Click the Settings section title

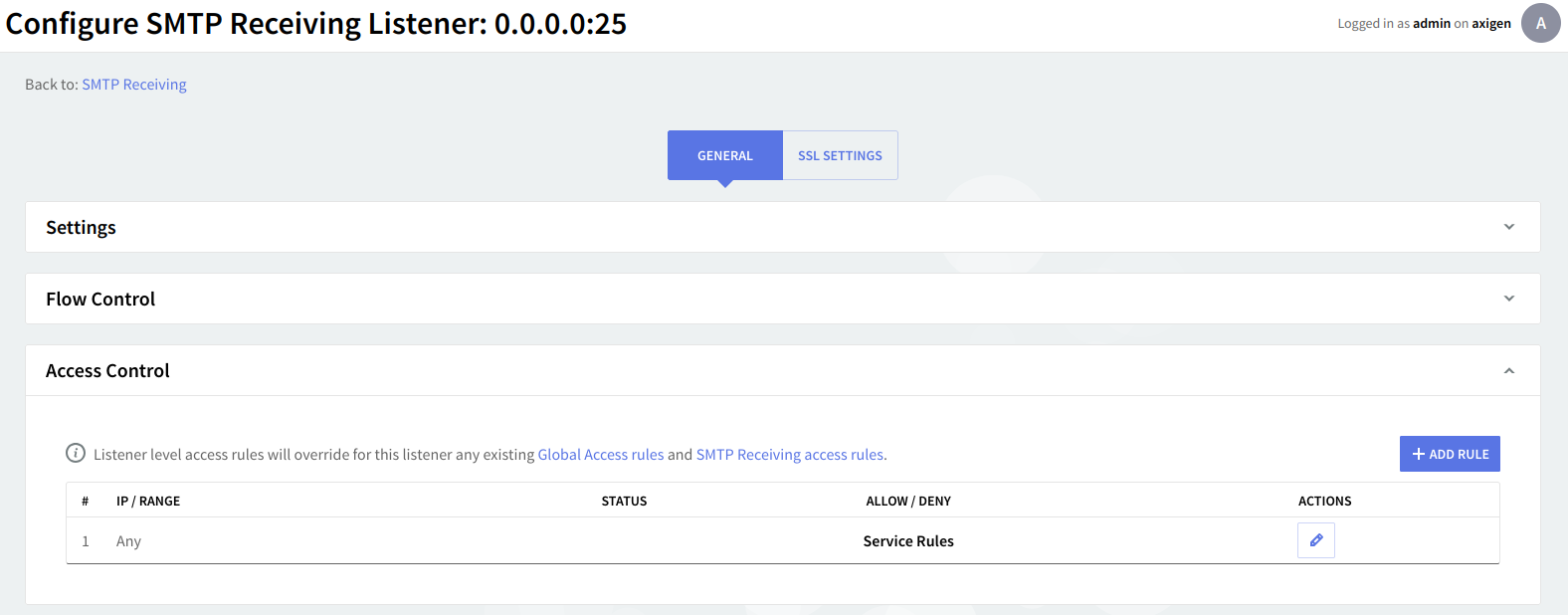(x=81, y=228)
